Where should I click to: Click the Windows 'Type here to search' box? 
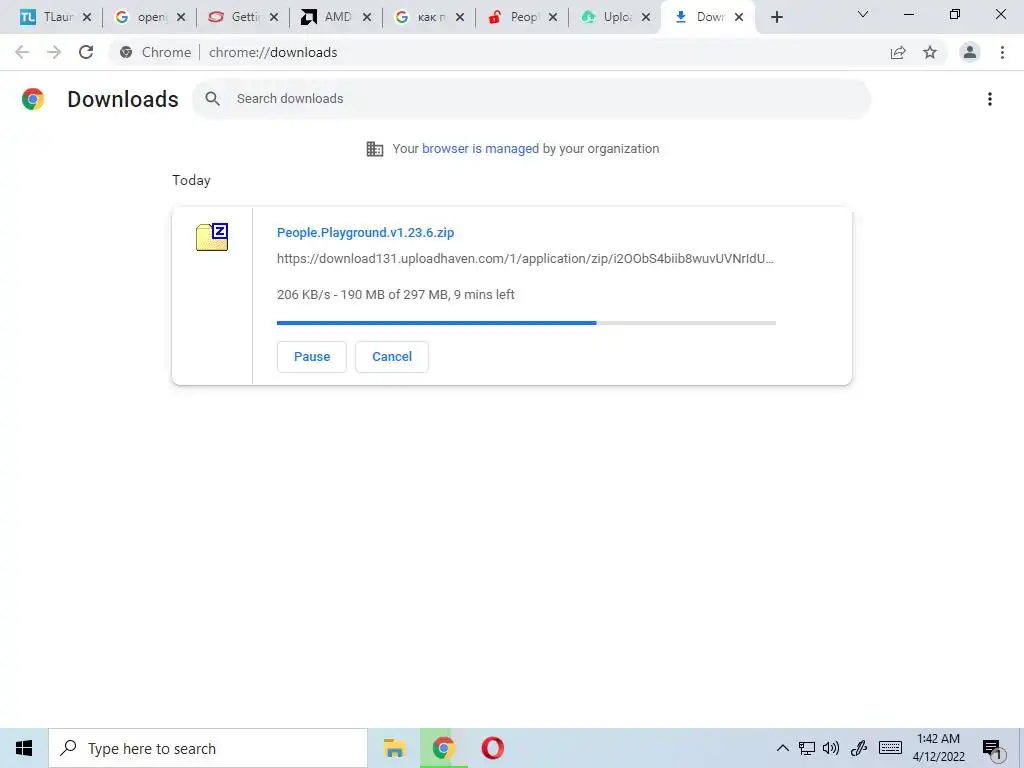[x=208, y=748]
